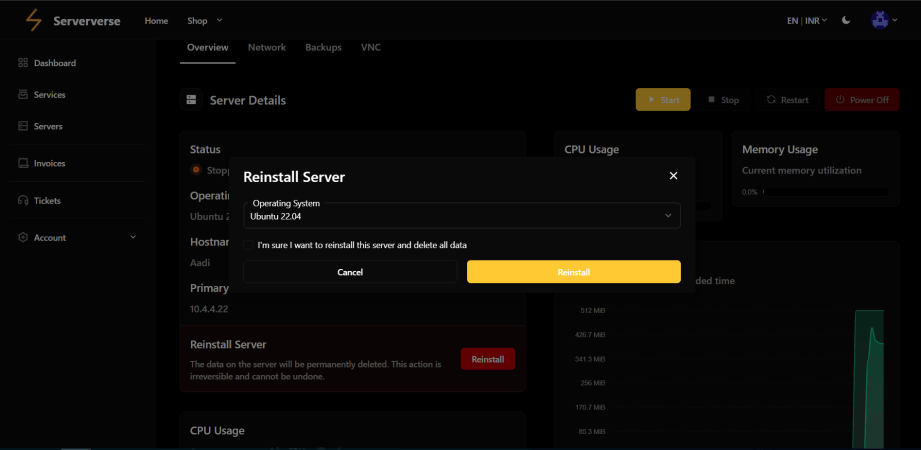921x450 pixels.
Task: Open the EN | INR language currency selector
Action: point(806,21)
